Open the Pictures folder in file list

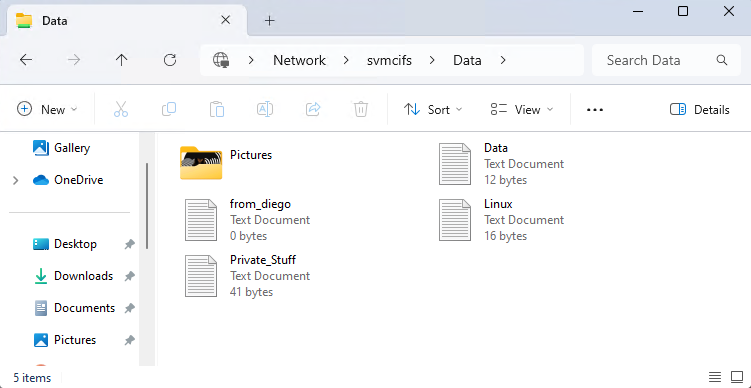pos(201,163)
